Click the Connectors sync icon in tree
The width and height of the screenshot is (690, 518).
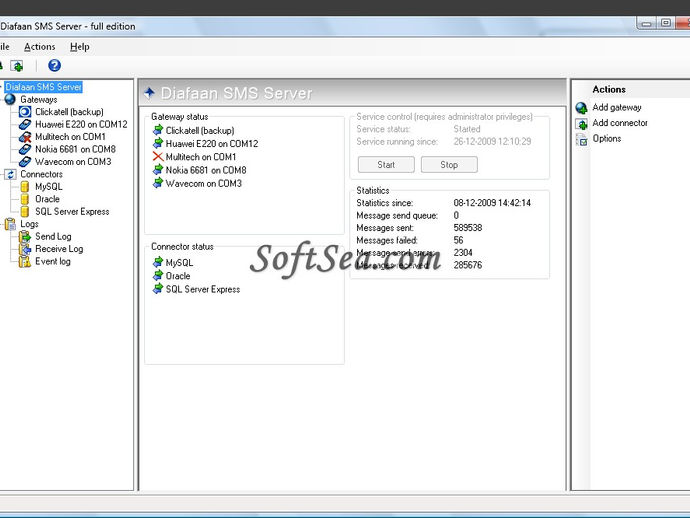pos(11,174)
